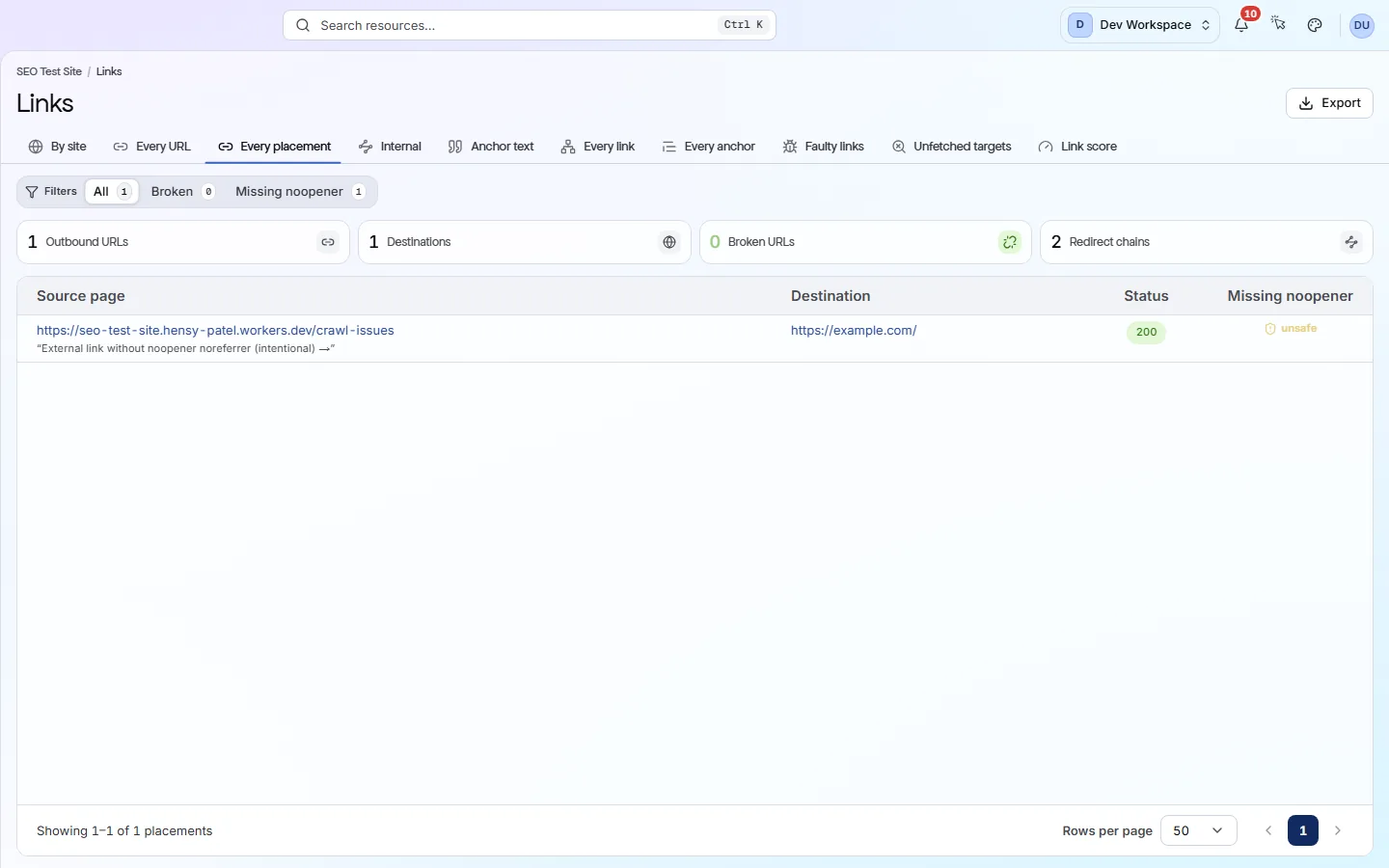Go to SEO Test Site breadcrumb

[x=49, y=71]
